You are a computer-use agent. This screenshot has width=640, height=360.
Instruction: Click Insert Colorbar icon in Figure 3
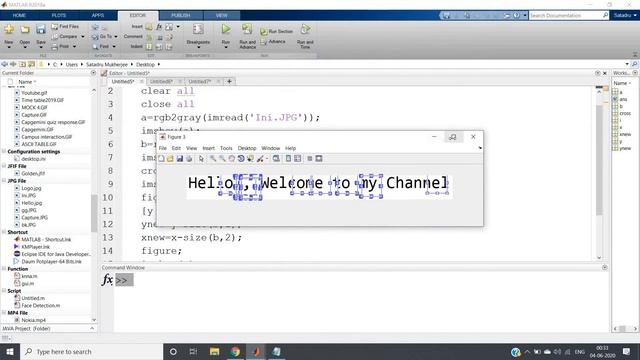click(x=288, y=158)
